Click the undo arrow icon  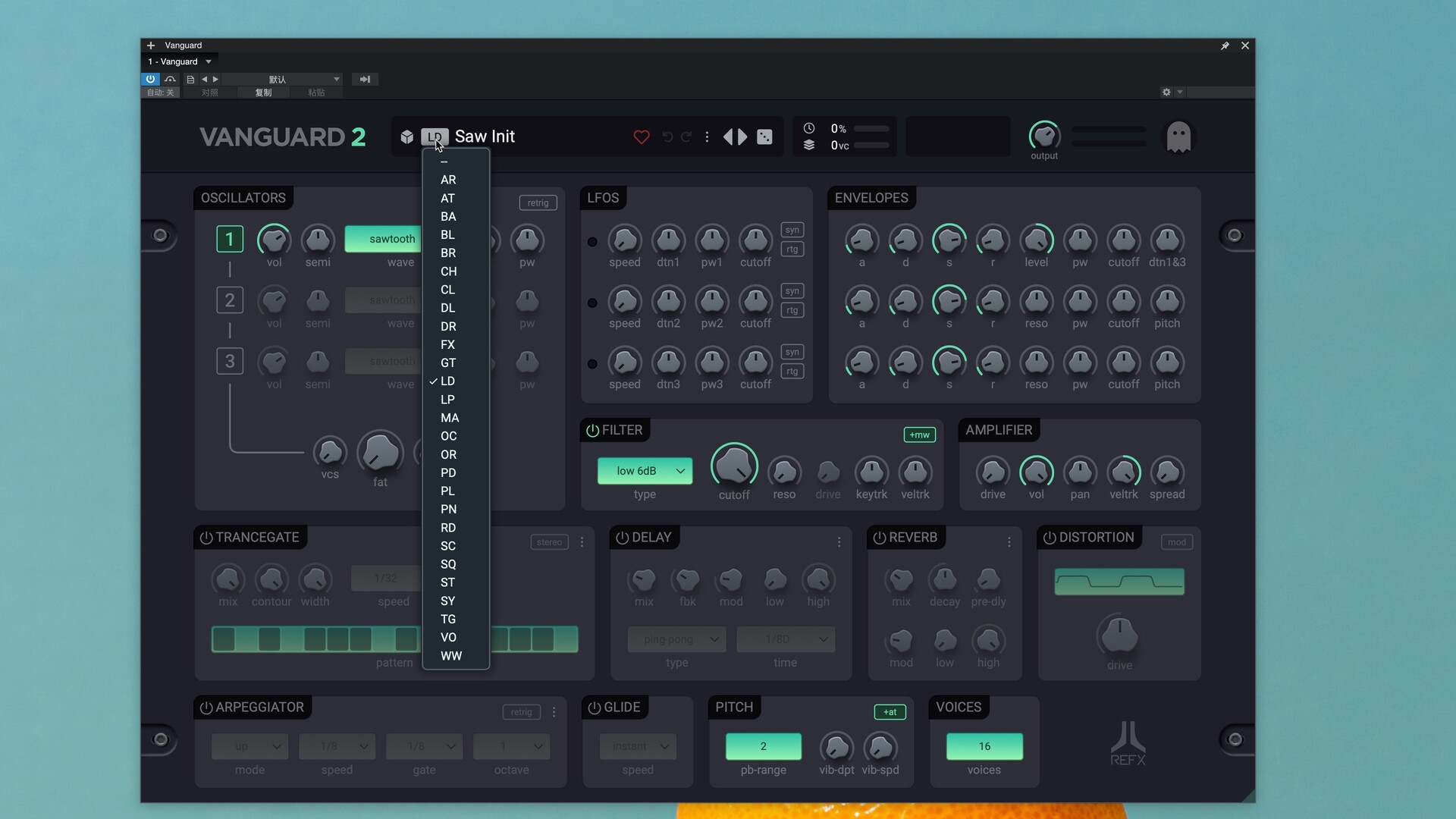click(667, 136)
